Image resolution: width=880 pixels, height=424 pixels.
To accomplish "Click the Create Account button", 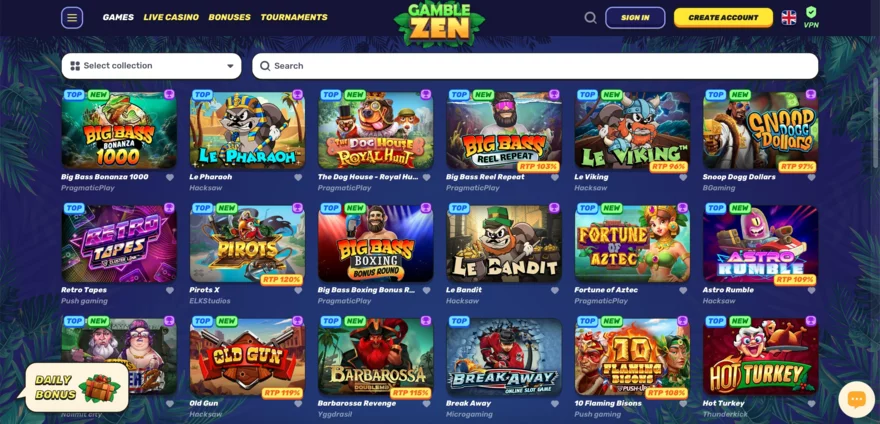I will click(723, 17).
